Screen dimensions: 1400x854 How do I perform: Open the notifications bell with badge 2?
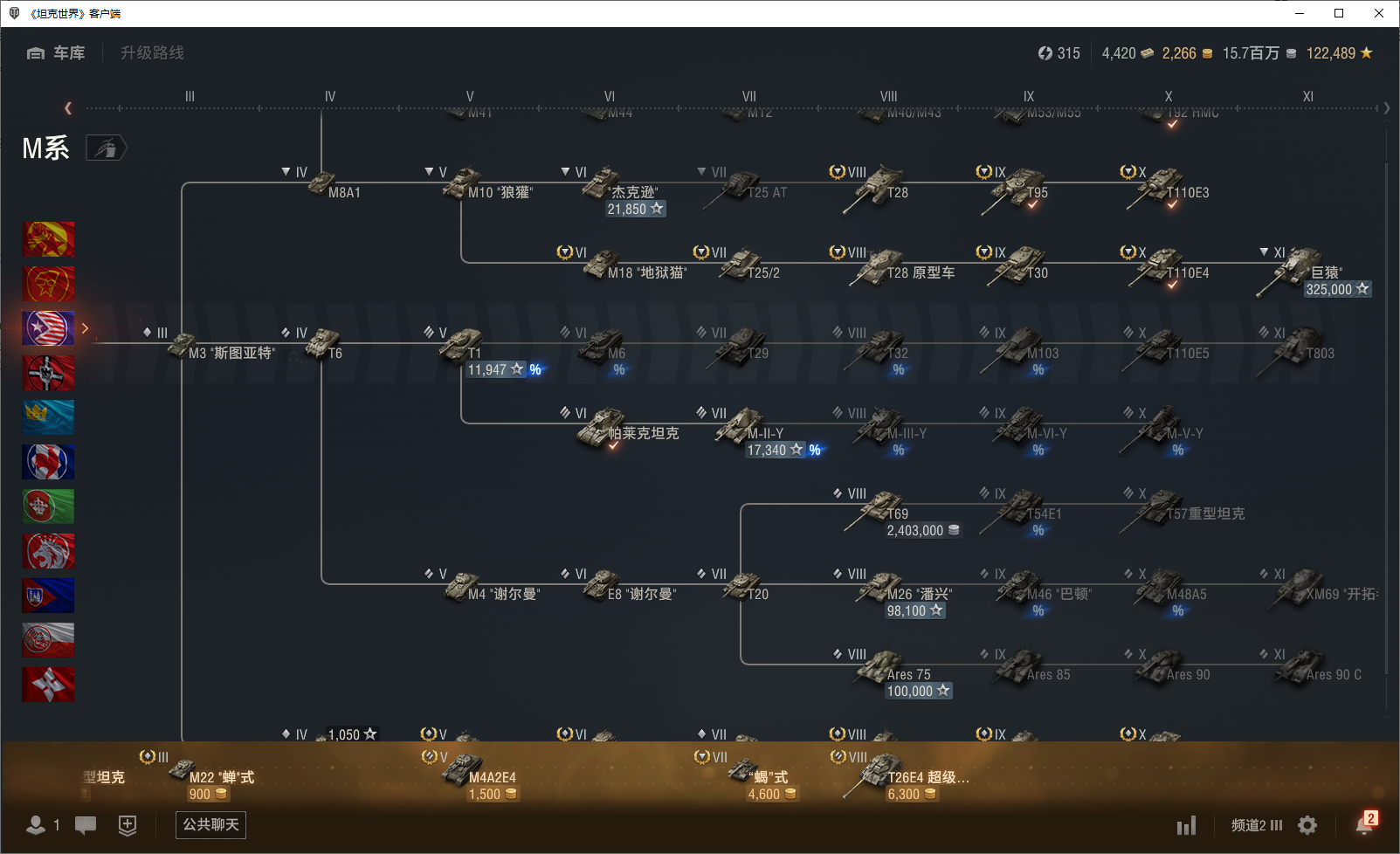[x=1366, y=823]
